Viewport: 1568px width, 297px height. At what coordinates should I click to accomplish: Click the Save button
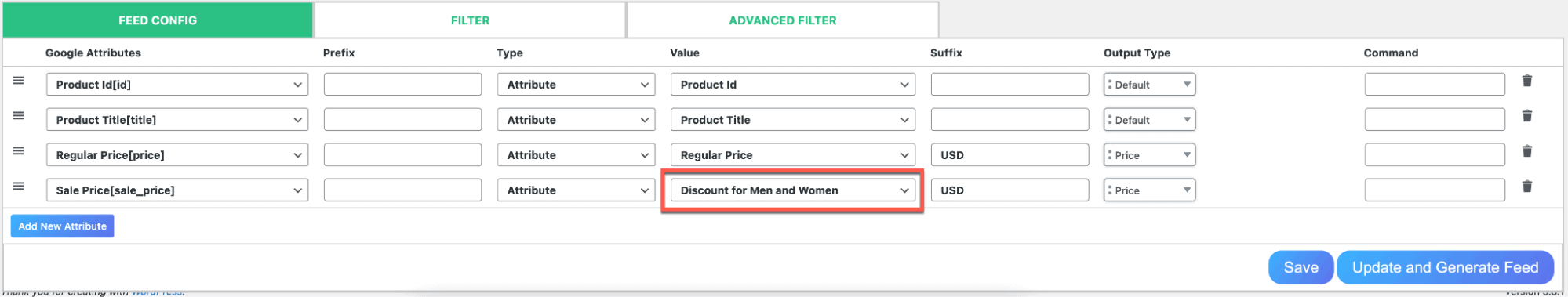pos(1301,268)
